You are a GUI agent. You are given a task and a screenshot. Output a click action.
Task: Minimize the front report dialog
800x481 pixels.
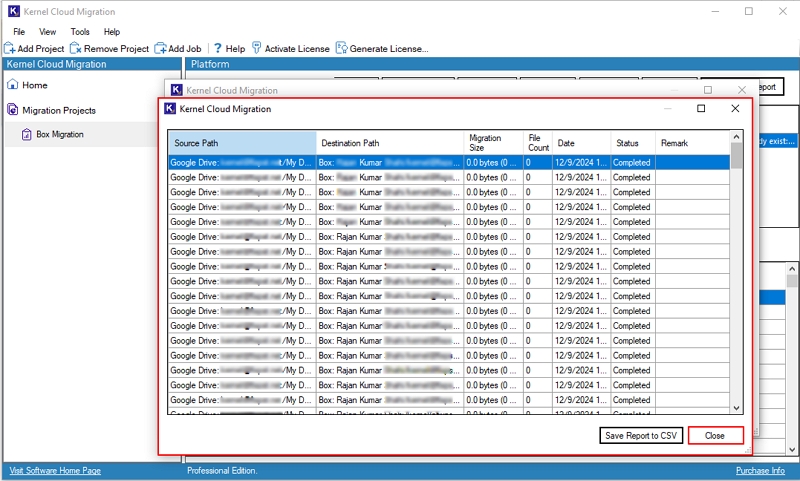point(667,109)
